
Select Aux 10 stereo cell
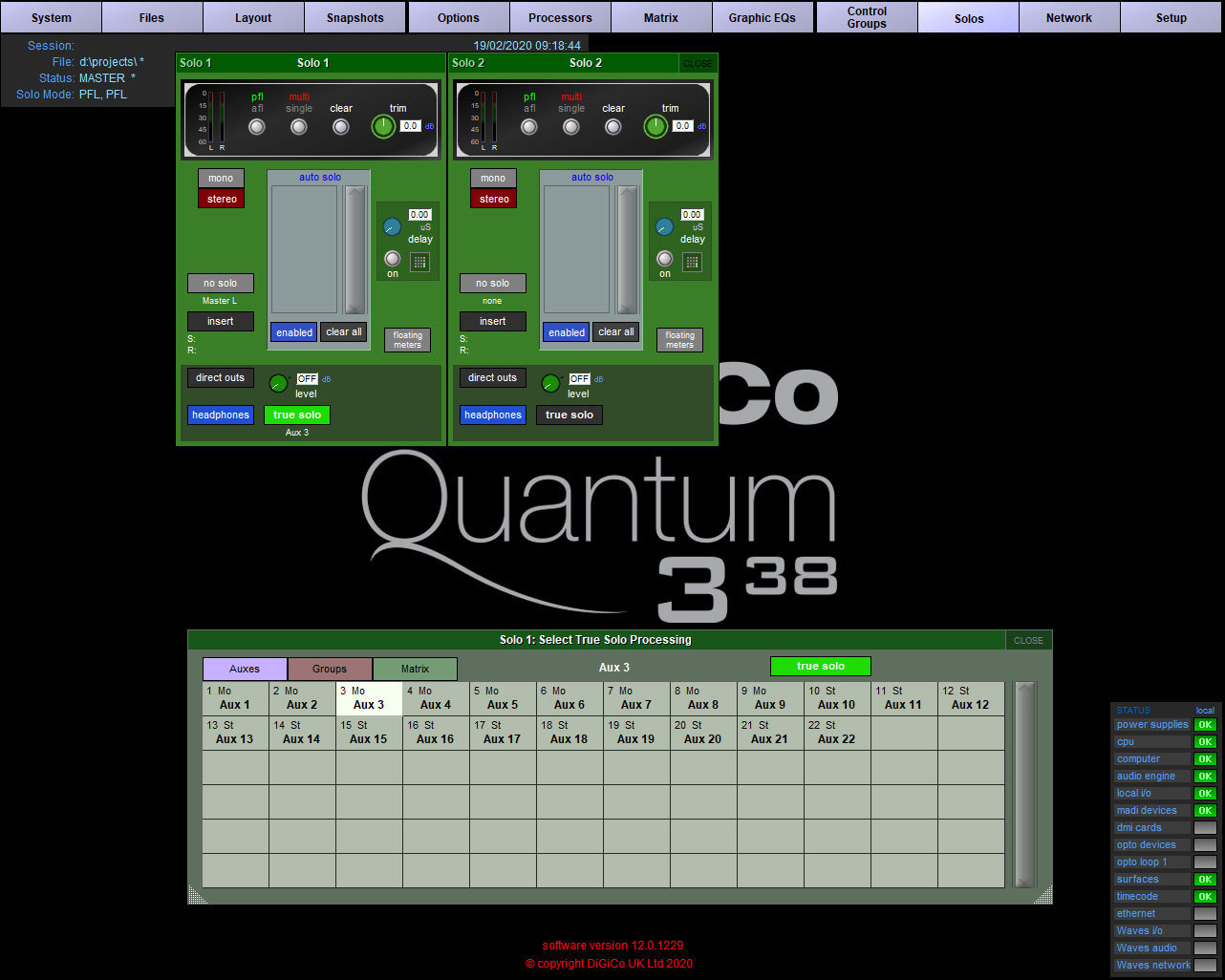[837, 698]
